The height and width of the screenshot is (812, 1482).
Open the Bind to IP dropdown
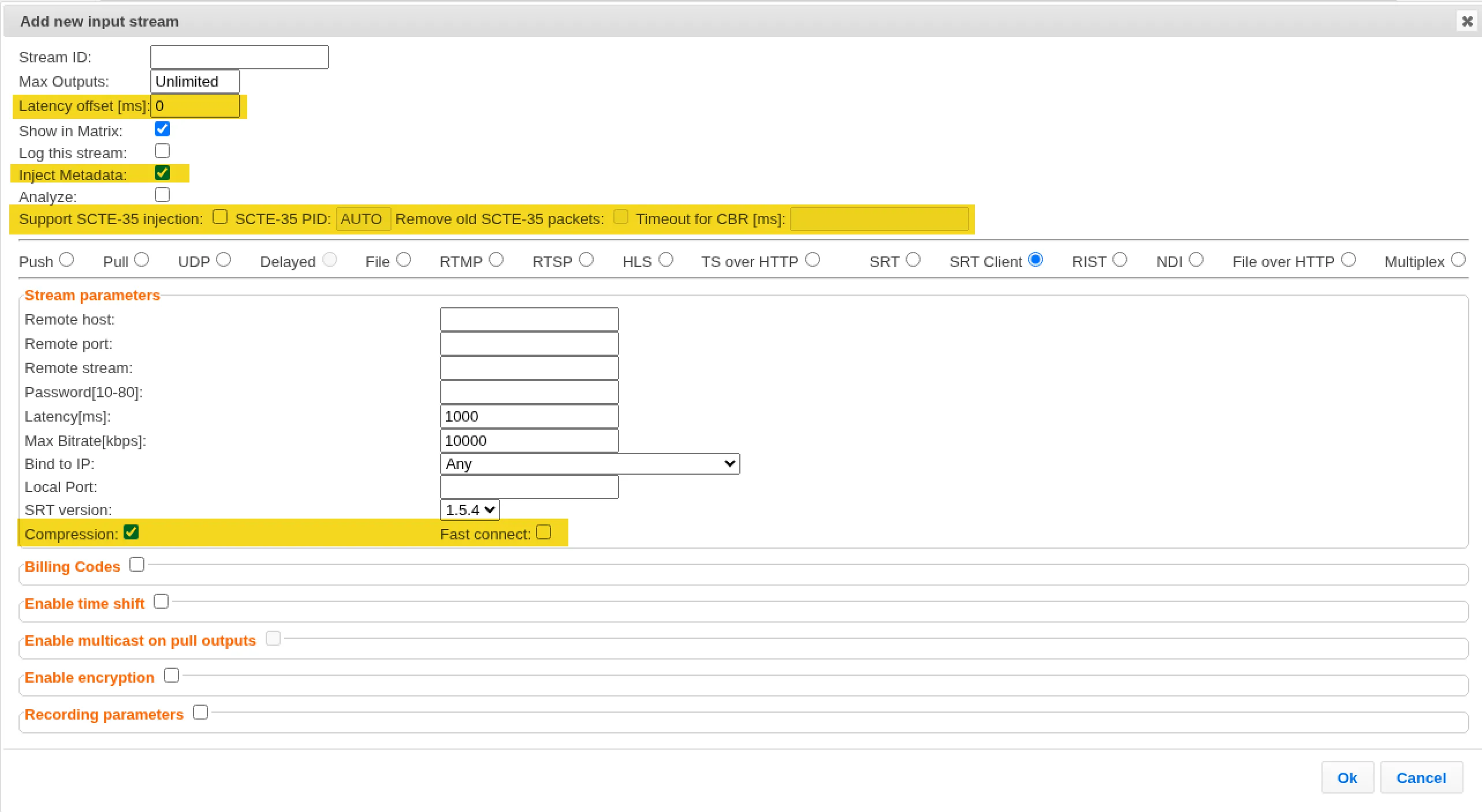[x=590, y=464]
